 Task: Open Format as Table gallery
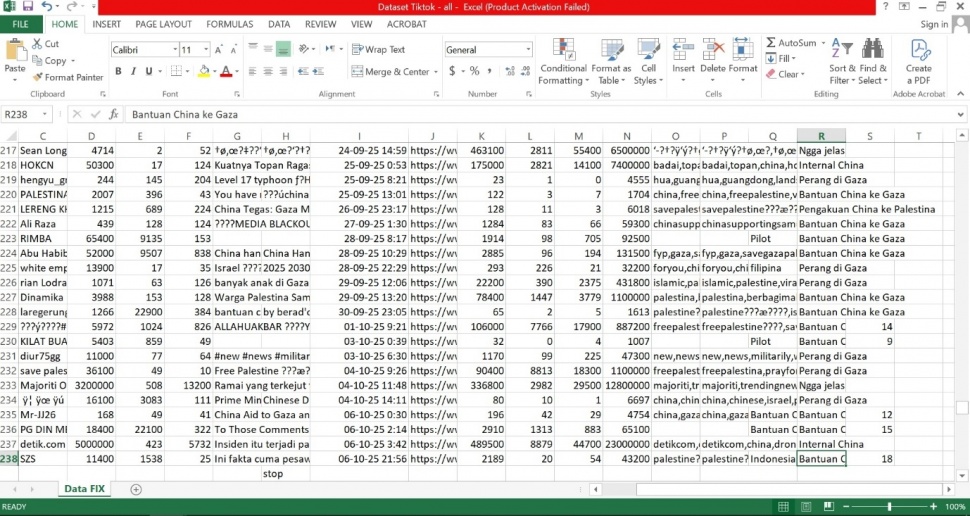click(x=611, y=62)
